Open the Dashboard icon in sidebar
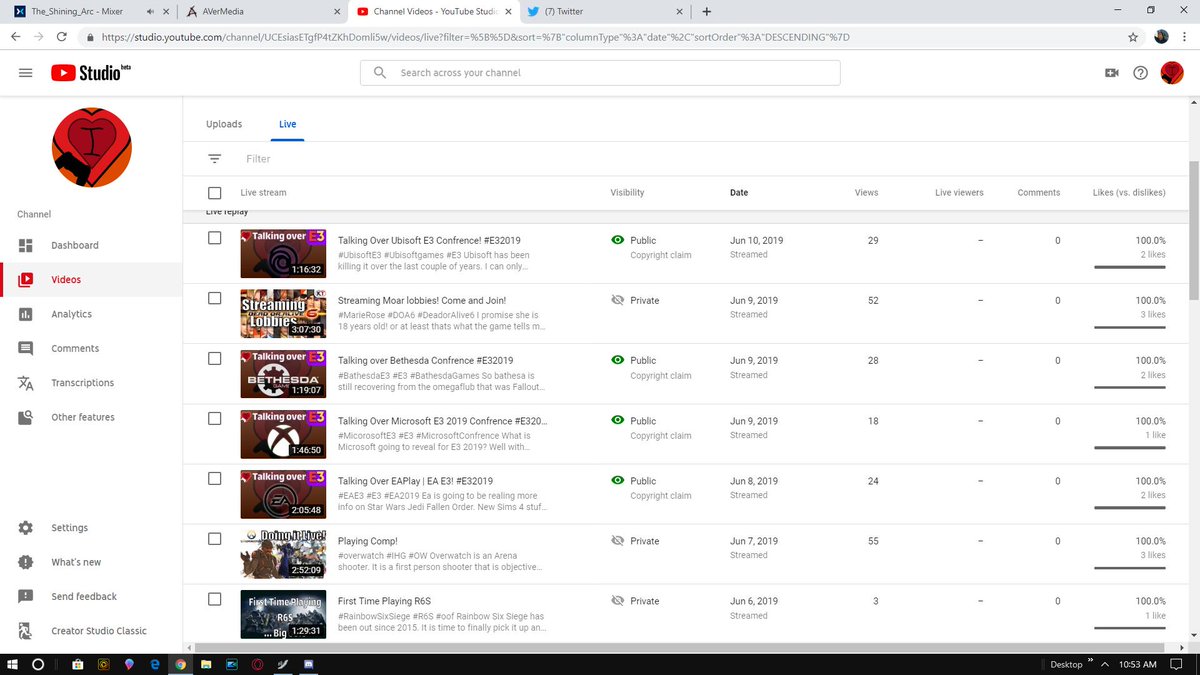Screen dimensions: 1200x675 (26, 245)
